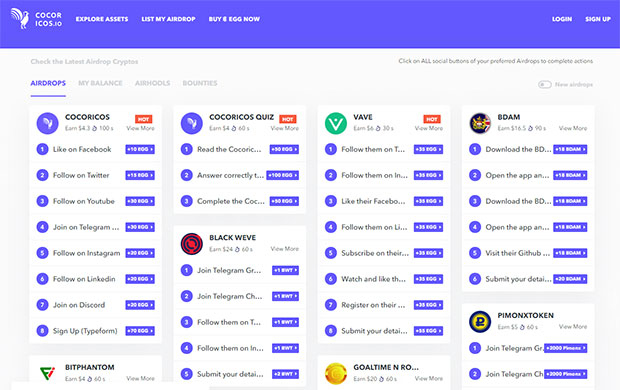Click the BLACK WEVE red circular logo
The image size is (620, 390).
point(192,244)
